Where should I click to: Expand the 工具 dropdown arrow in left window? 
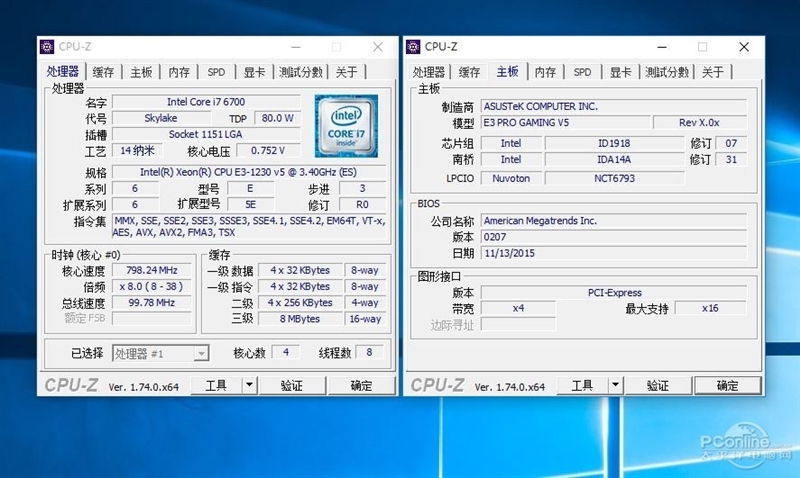tap(249, 385)
